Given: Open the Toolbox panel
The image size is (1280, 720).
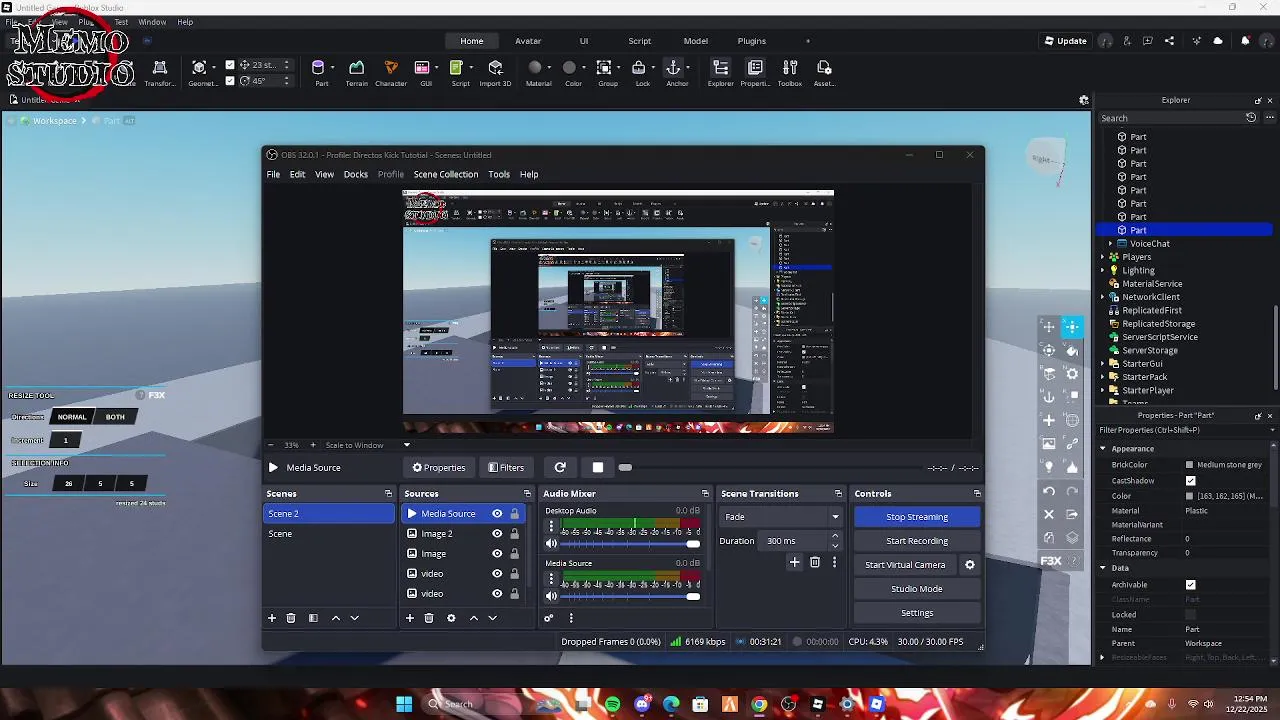Looking at the screenshot, I should (x=790, y=72).
